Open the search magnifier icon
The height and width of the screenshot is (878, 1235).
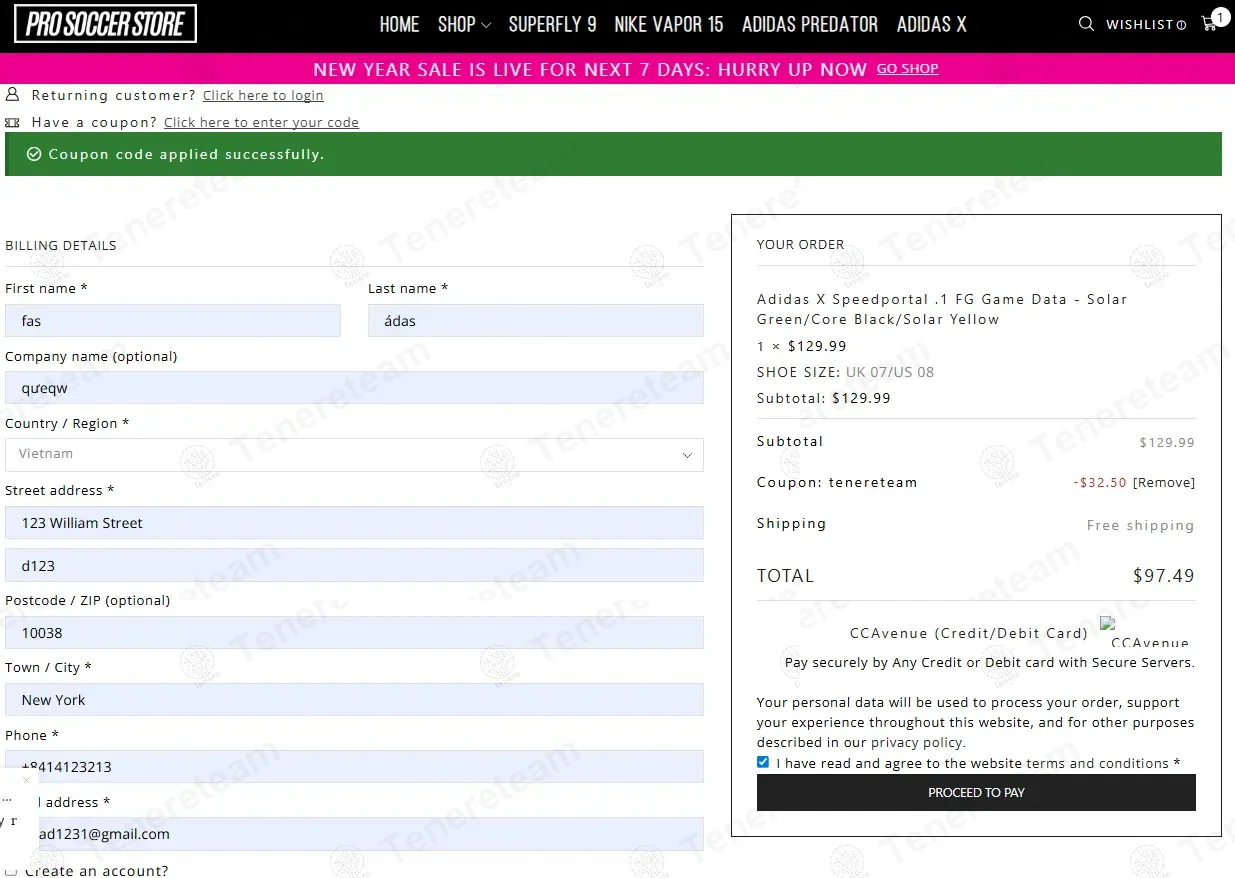click(1086, 24)
